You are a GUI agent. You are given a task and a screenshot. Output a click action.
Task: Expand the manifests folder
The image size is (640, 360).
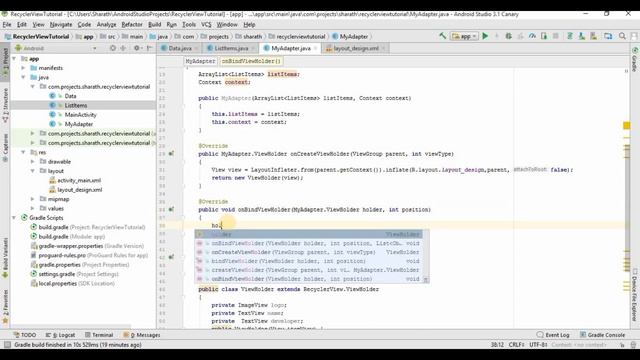[x=23, y=68]
